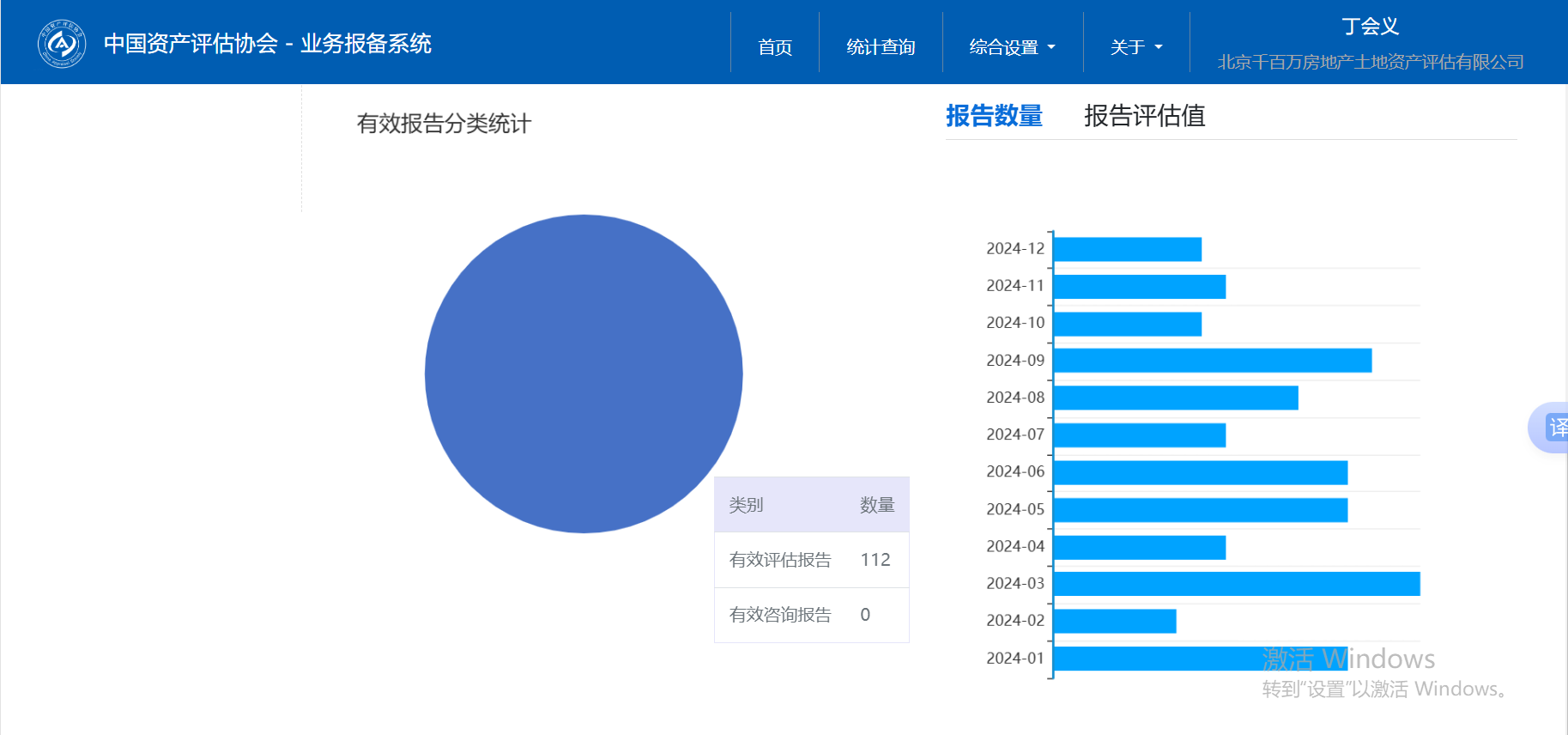Click the user name 丁会义

(x=1370, y=27)
